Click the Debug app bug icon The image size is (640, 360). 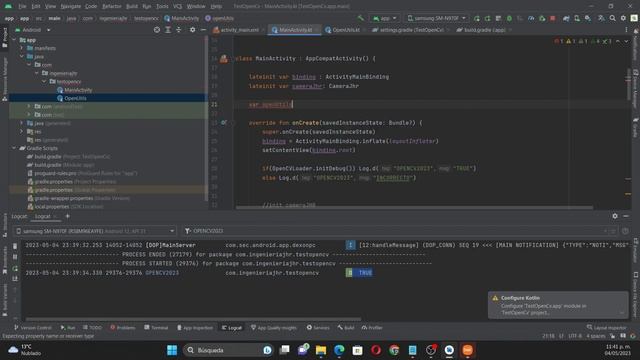pos(509,18)
